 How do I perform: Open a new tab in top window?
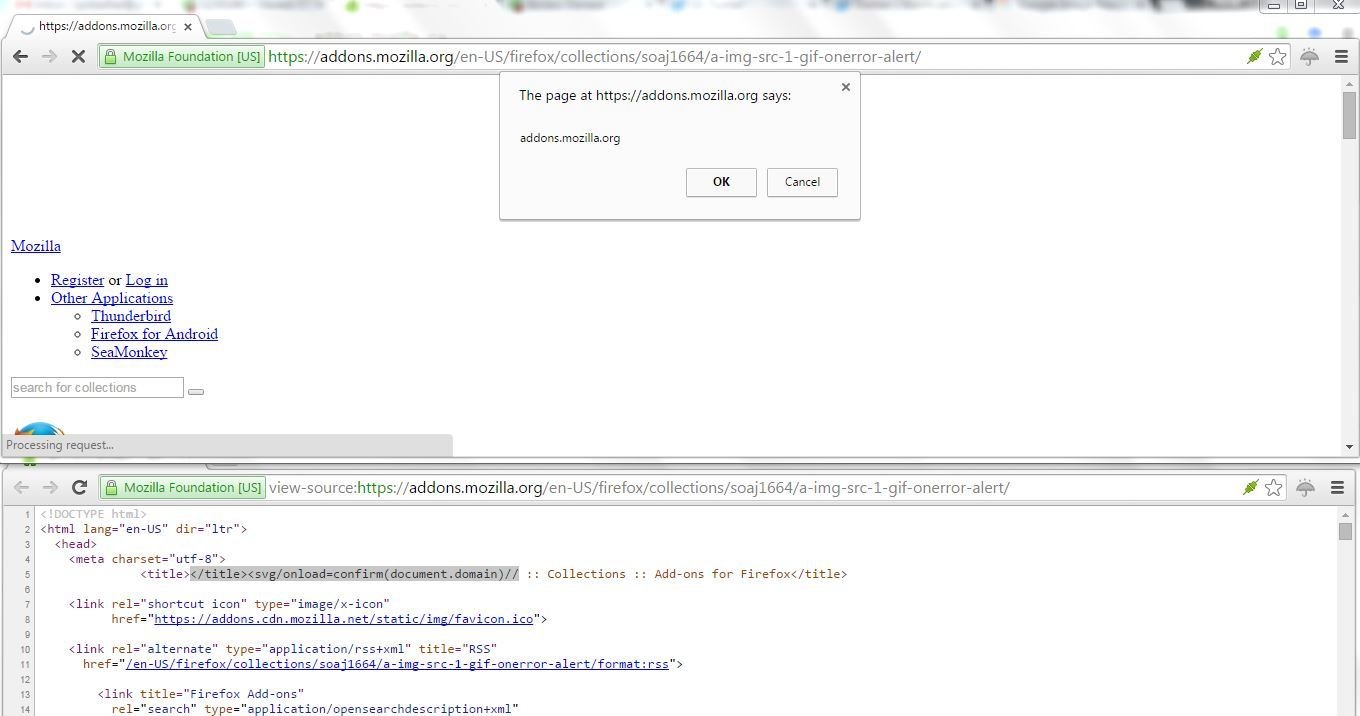(221, 27)
